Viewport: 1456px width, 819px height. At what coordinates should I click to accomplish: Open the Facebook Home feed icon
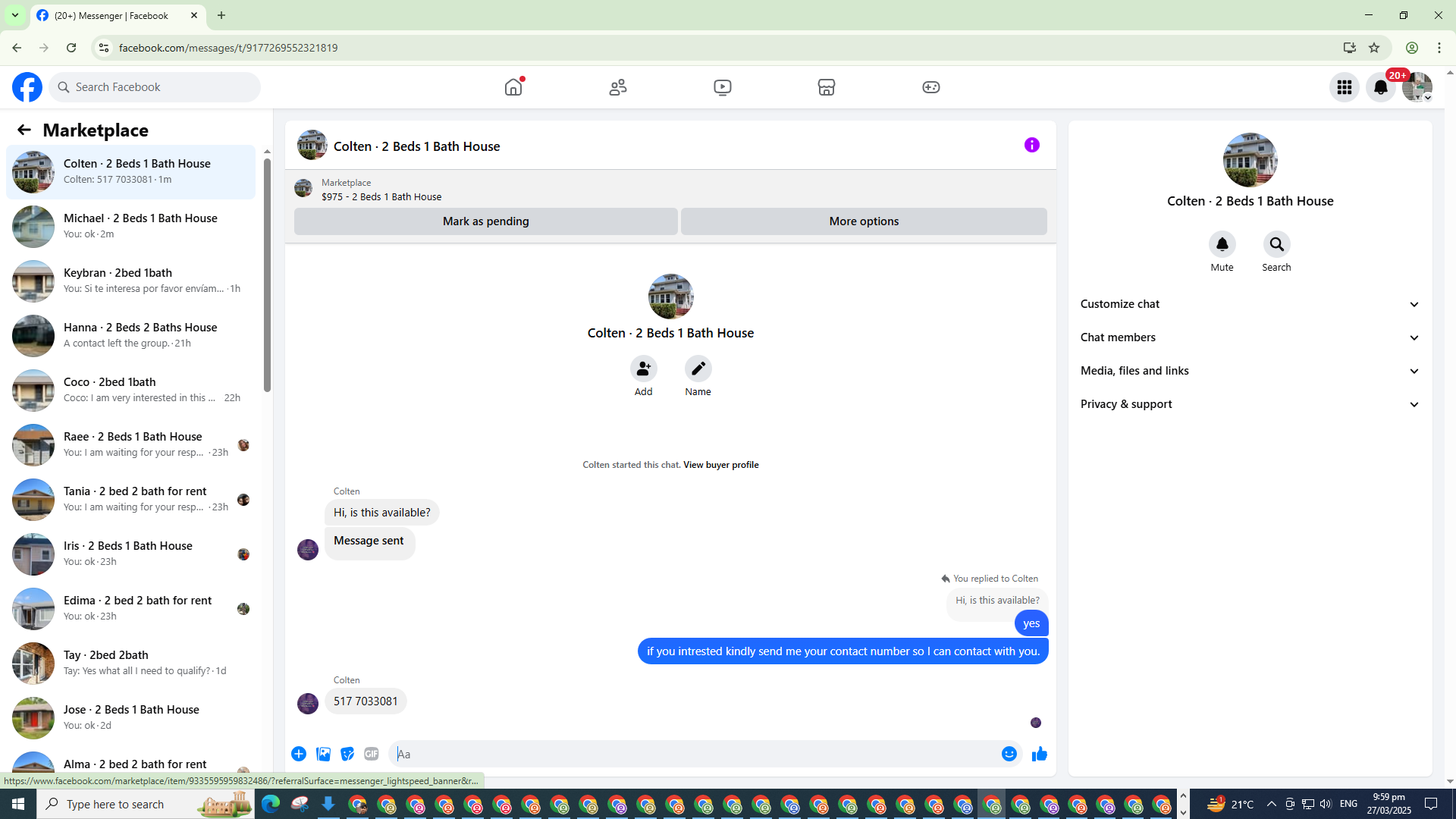[x=513, y=87]
